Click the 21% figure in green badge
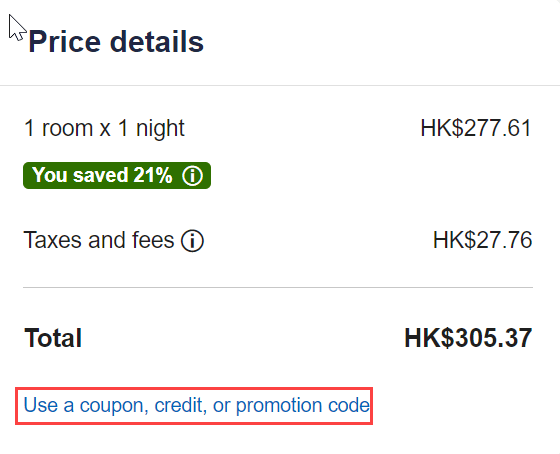This screenshot has width=560, height=454. 153,175
